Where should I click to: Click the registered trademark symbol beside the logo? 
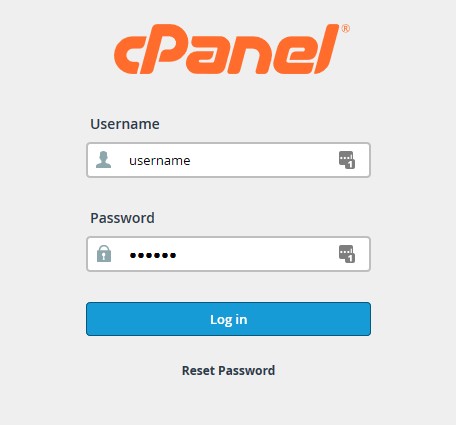345,29
